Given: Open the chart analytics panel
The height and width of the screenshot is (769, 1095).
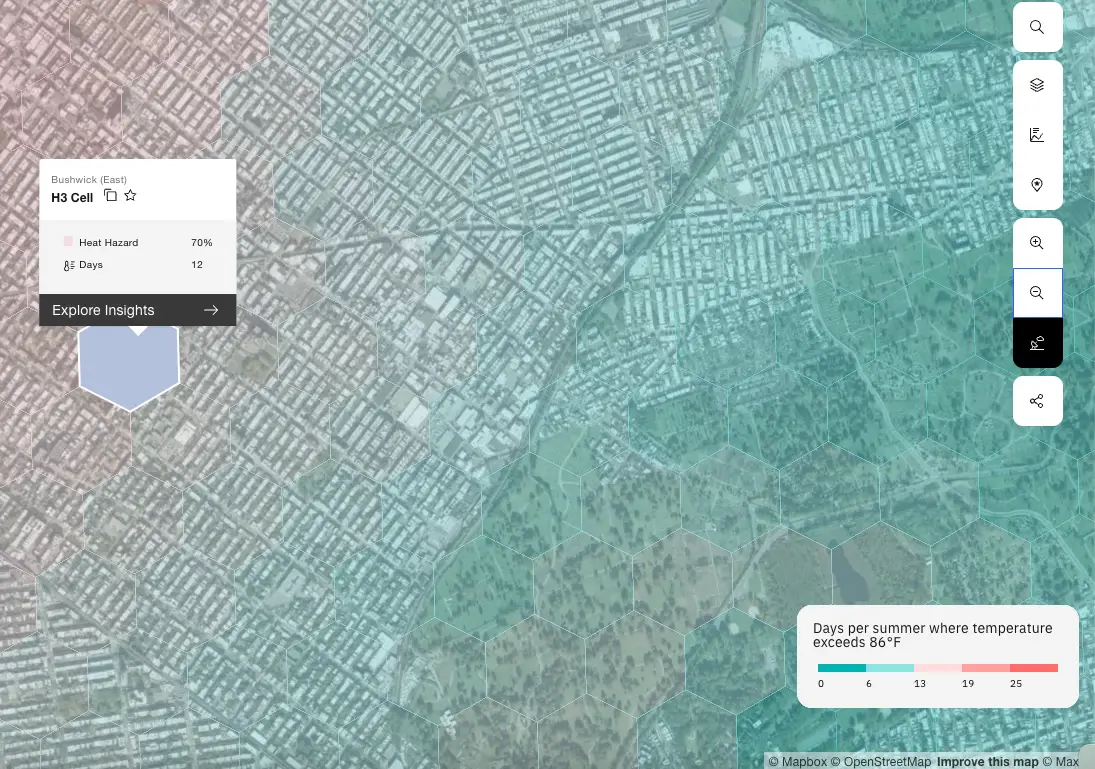Looking at the screenshot, I should 1037,135.
